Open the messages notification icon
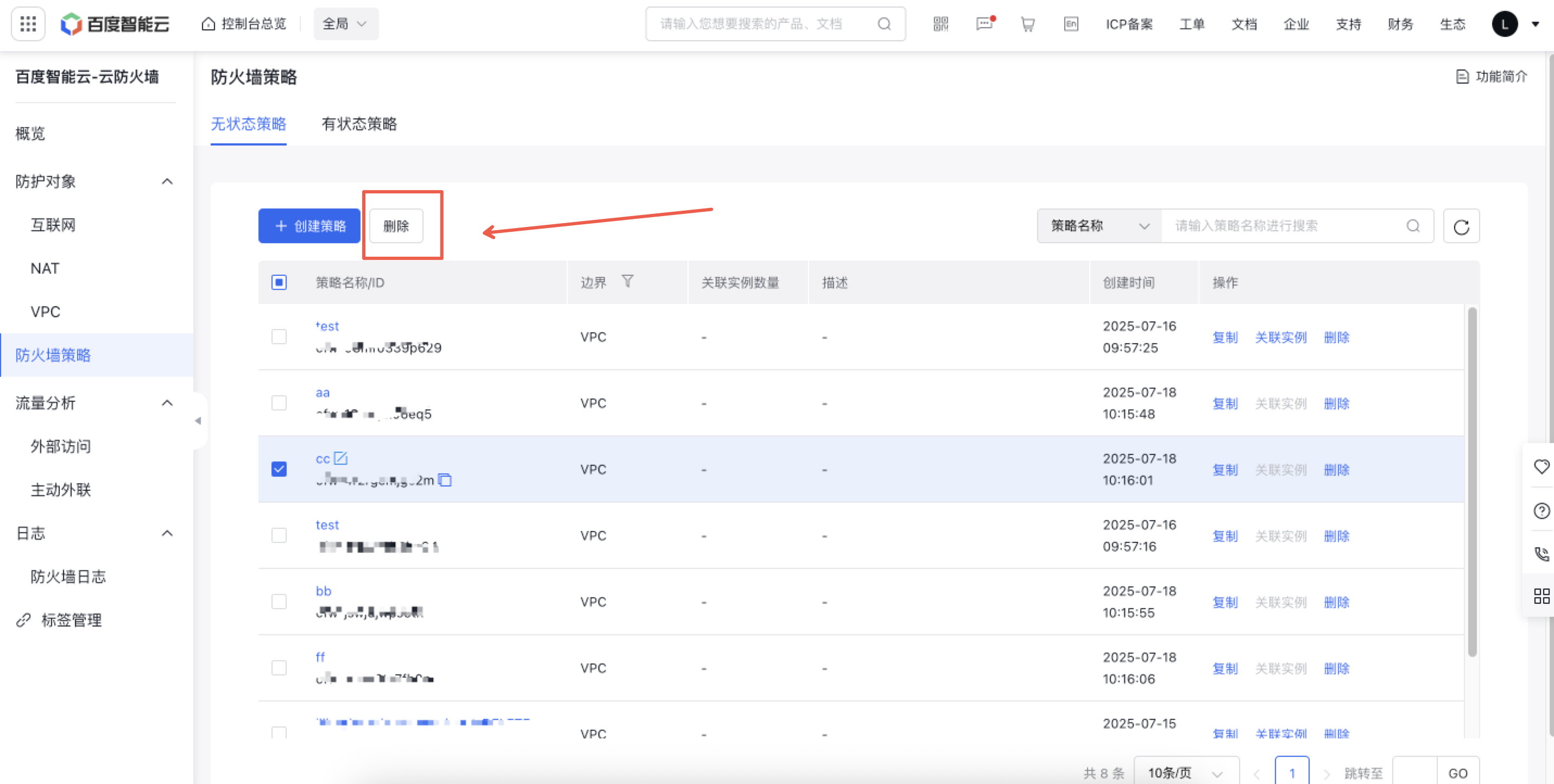The height and width of the screenshot is (784, 1554). (x=984, y=24)
